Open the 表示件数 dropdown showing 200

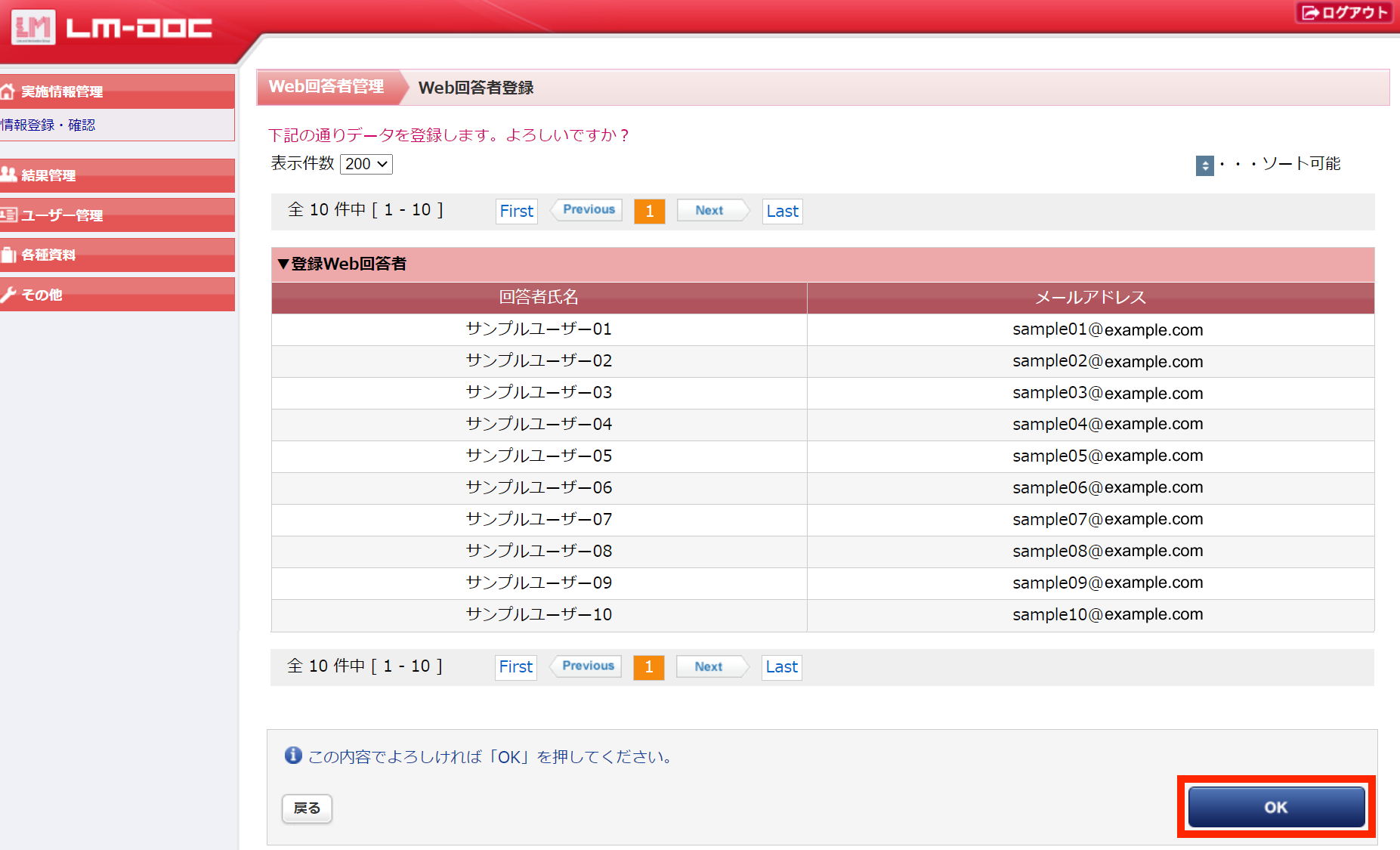point(366,164)
